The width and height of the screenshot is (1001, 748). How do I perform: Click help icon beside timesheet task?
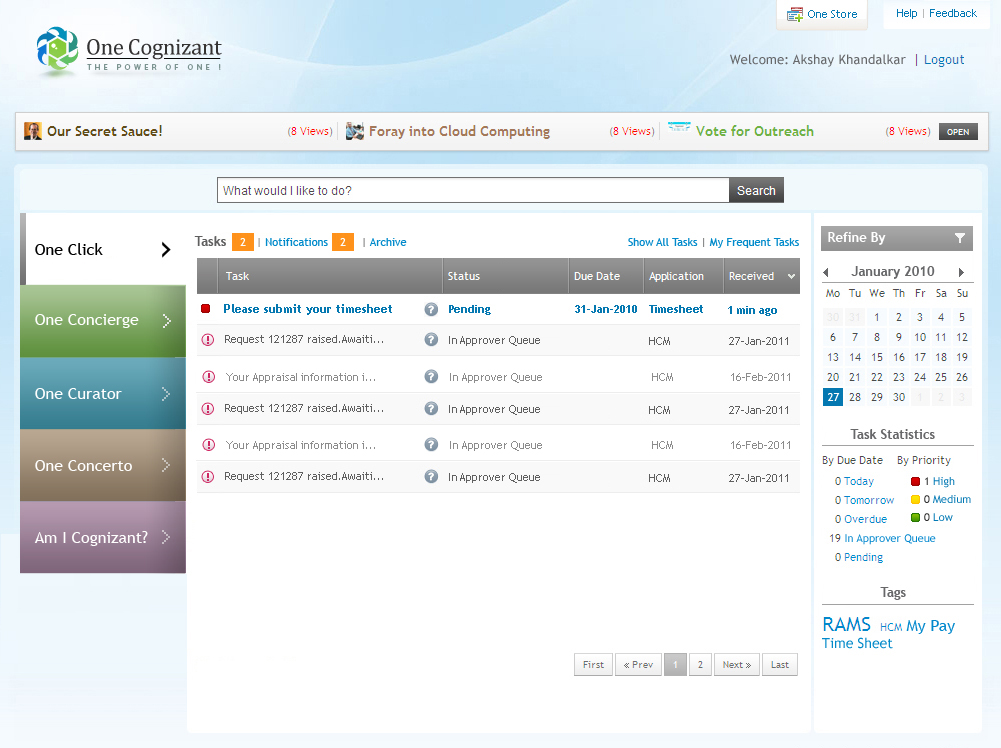pyautogui.click(x=431, y=310)
